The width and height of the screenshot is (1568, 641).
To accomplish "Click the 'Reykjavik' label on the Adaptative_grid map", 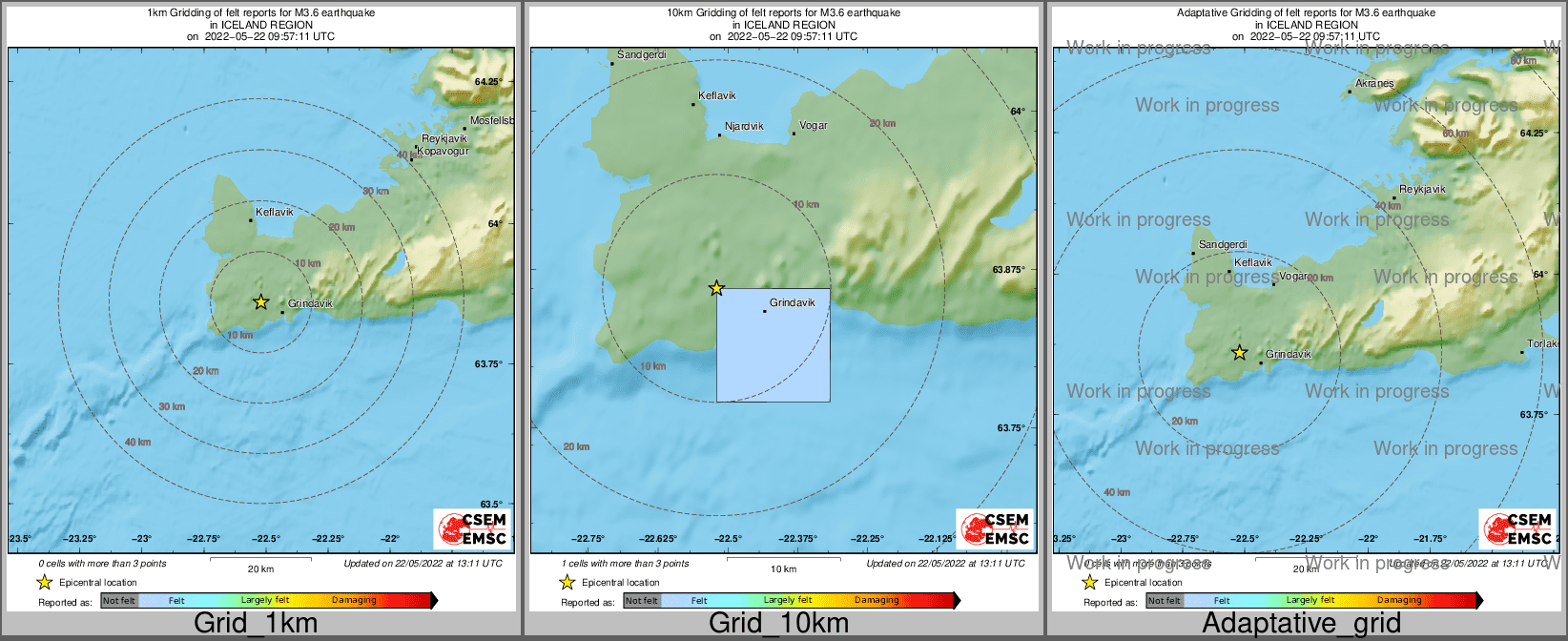I will point(1422,189).
